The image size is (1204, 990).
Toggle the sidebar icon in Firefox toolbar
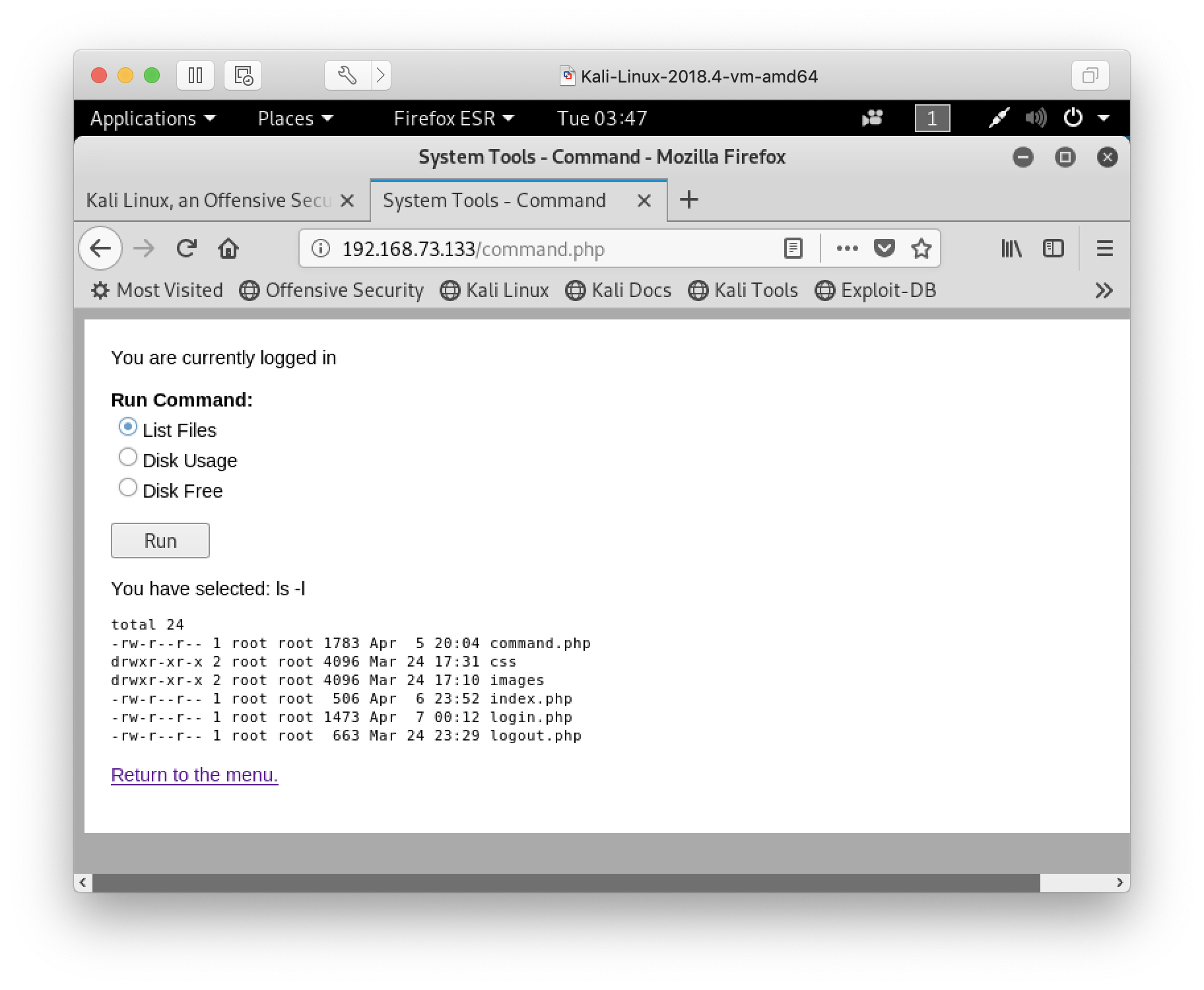[1053, 249]
